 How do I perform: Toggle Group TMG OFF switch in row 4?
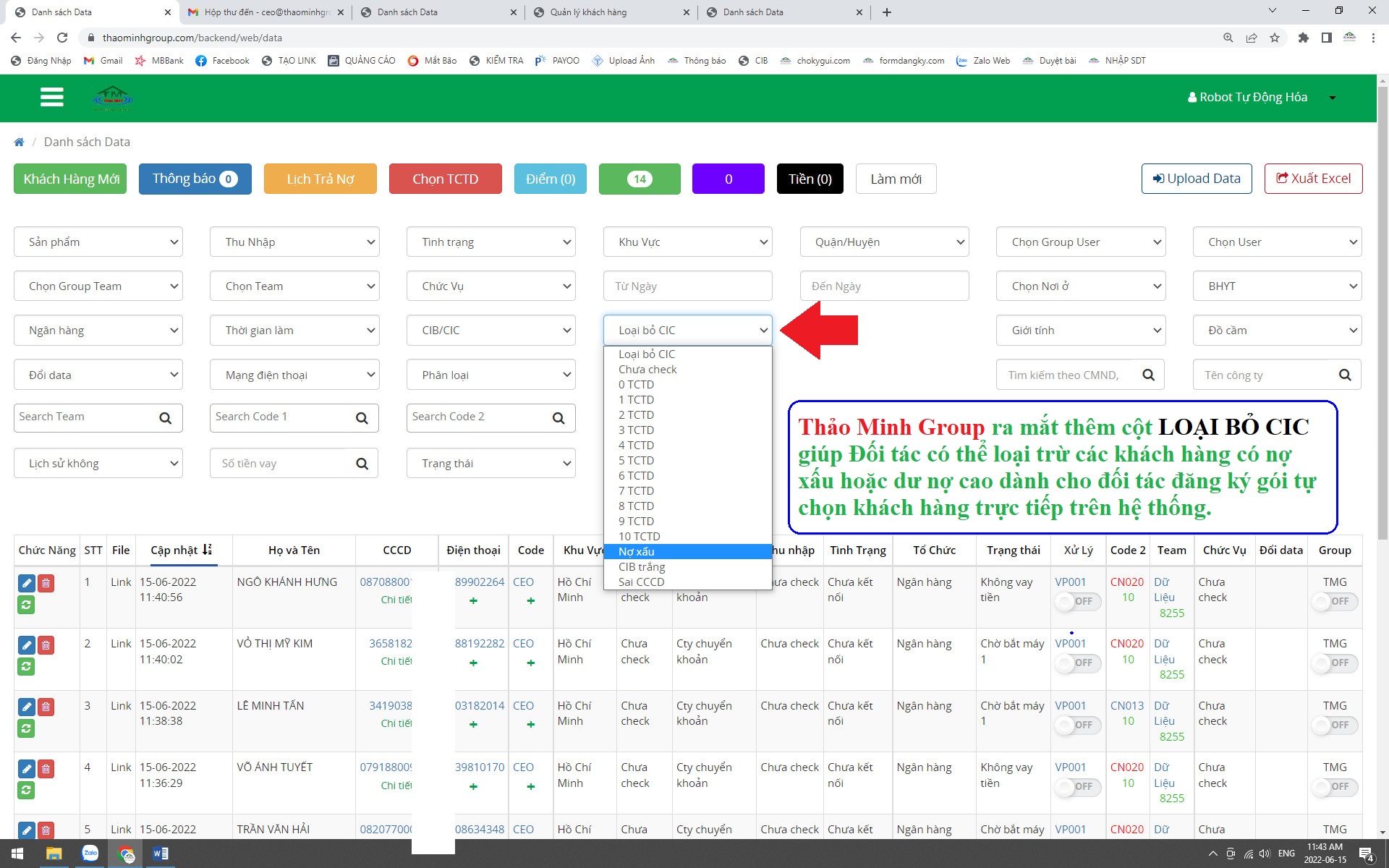click(x=1334, y=786)
